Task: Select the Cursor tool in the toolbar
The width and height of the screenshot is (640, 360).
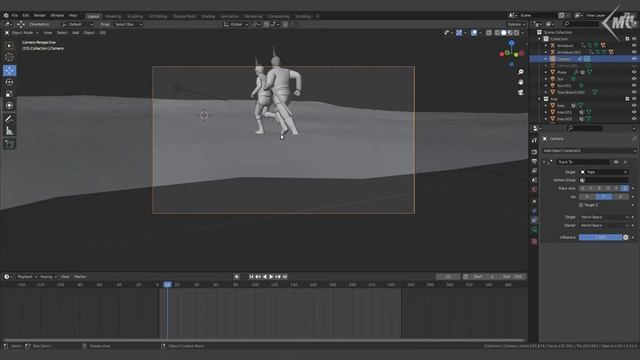Action: tap(9, 58)
